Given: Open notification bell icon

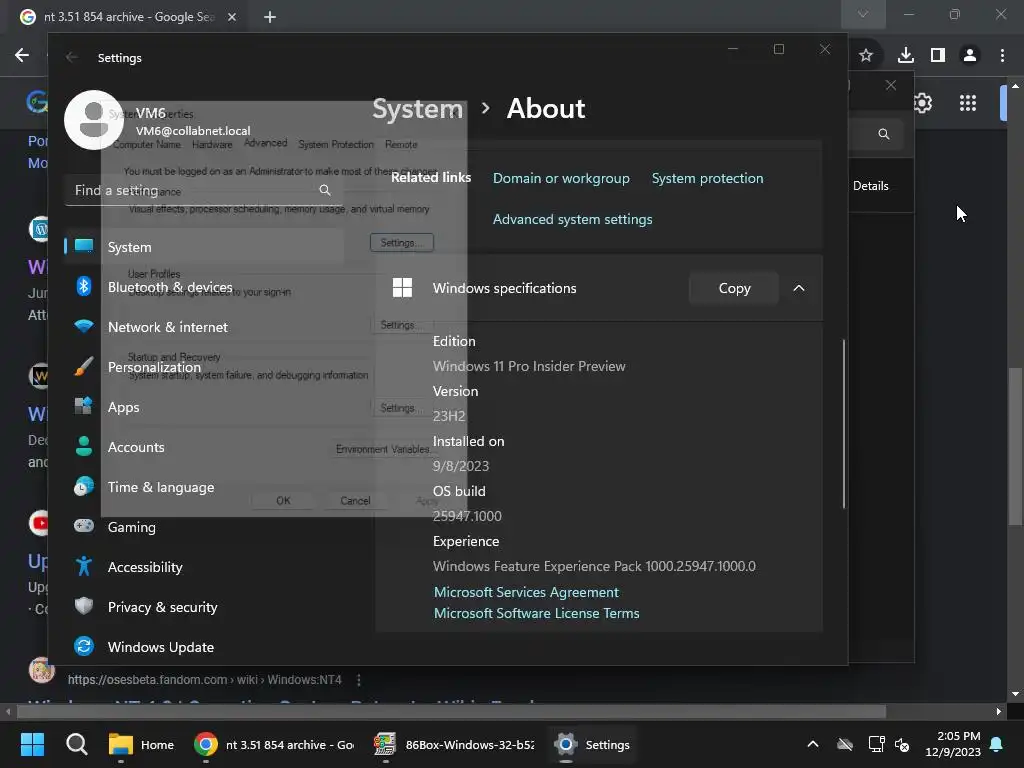Looking at the screenshot, I should click(x=997, y=744).
